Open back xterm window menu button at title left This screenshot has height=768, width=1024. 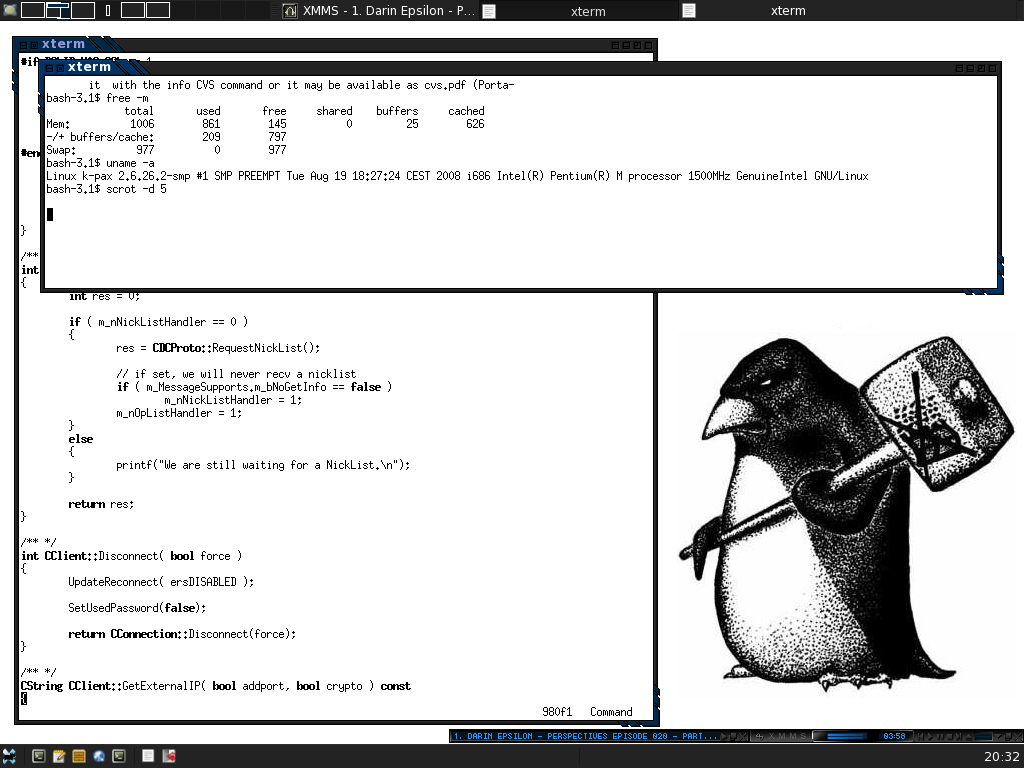(x=23, y=45)
